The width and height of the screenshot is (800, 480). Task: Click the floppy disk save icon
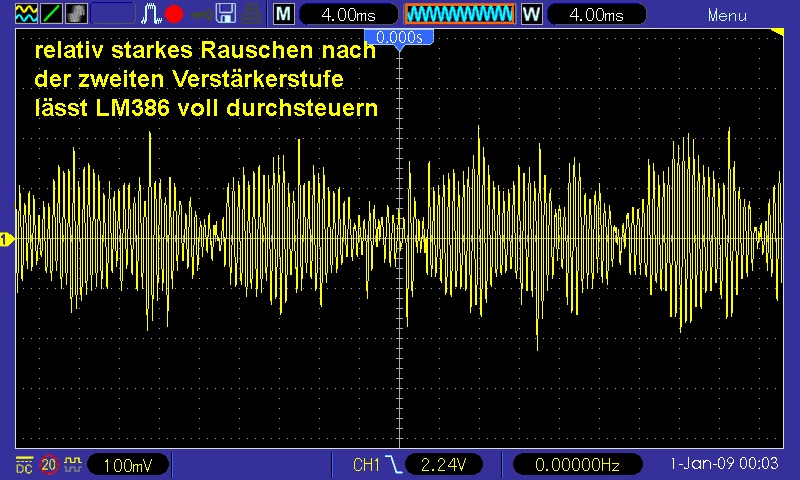pyautogui.click(x=226, y=14)
